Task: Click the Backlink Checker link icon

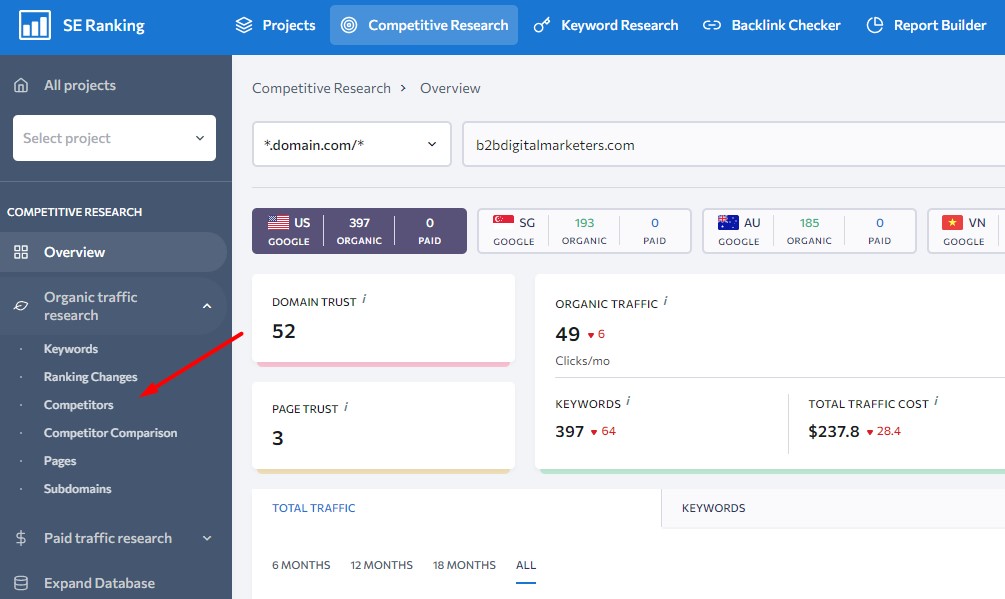Action: pos(711,25)
